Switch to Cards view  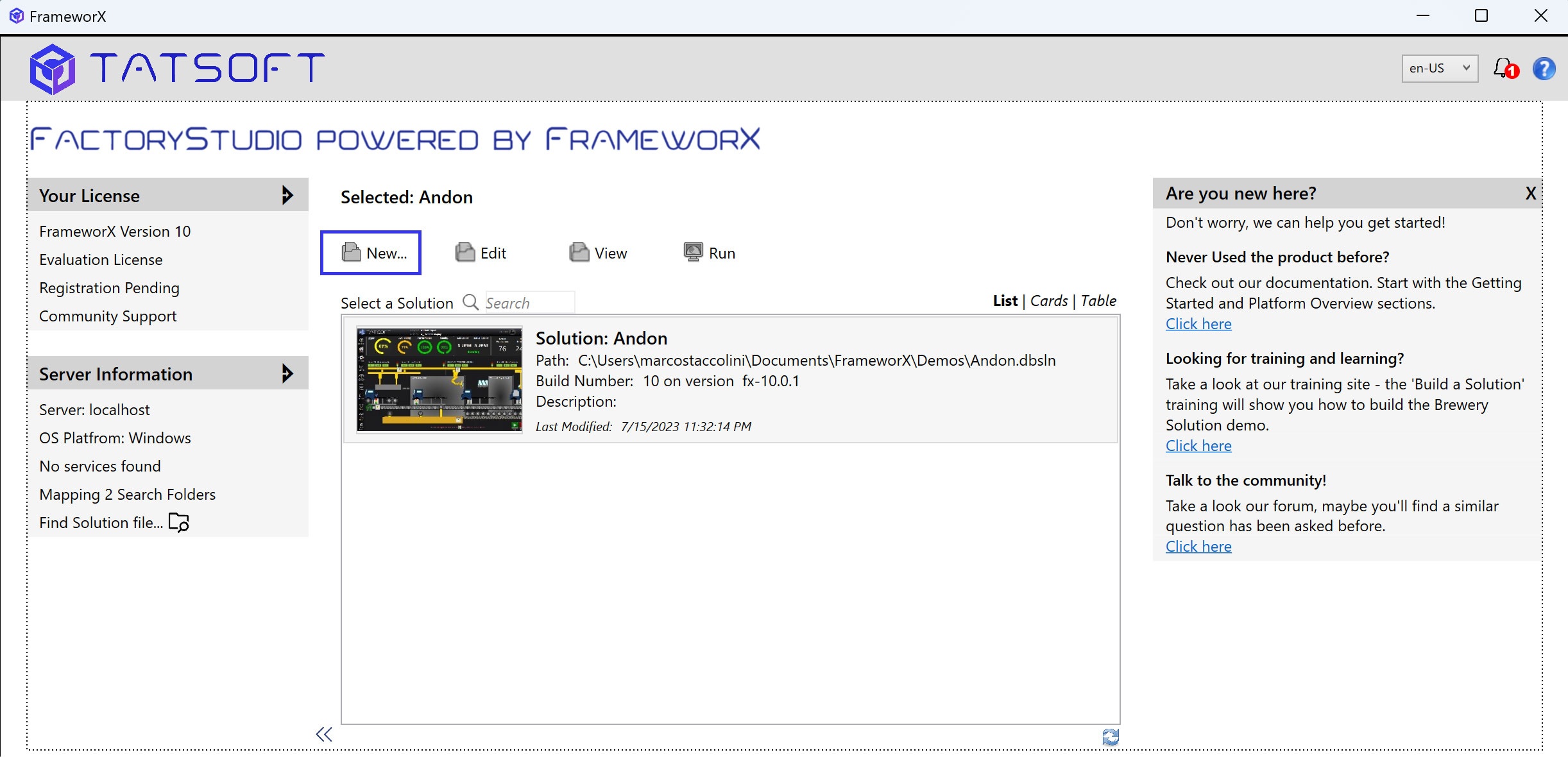click(1049, 301)
